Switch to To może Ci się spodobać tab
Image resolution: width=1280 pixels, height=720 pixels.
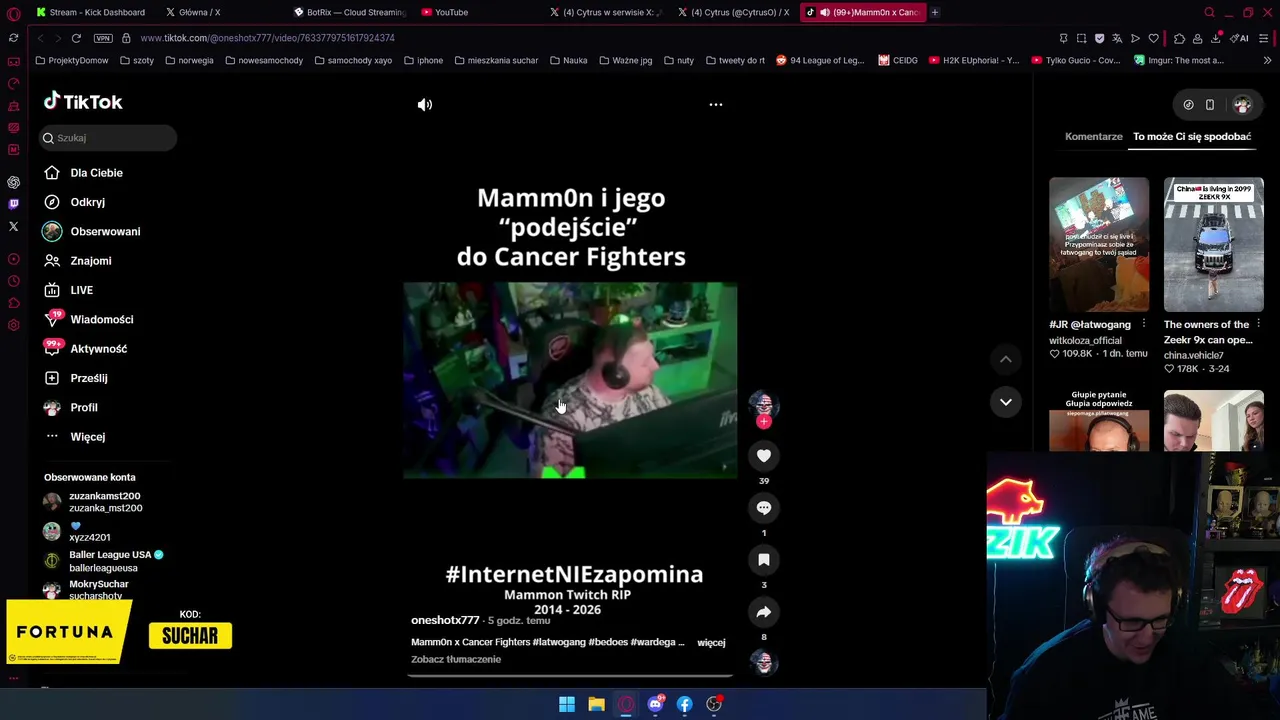[1192, 136]
